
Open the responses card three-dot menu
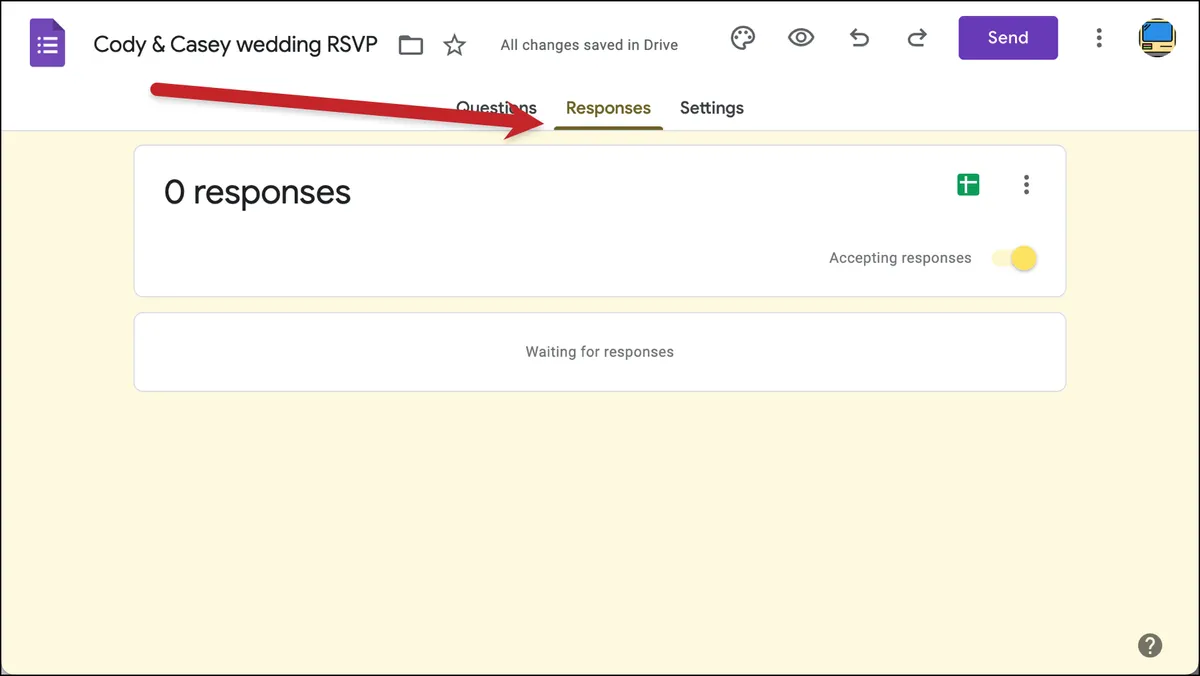[x=1026, y=185]
